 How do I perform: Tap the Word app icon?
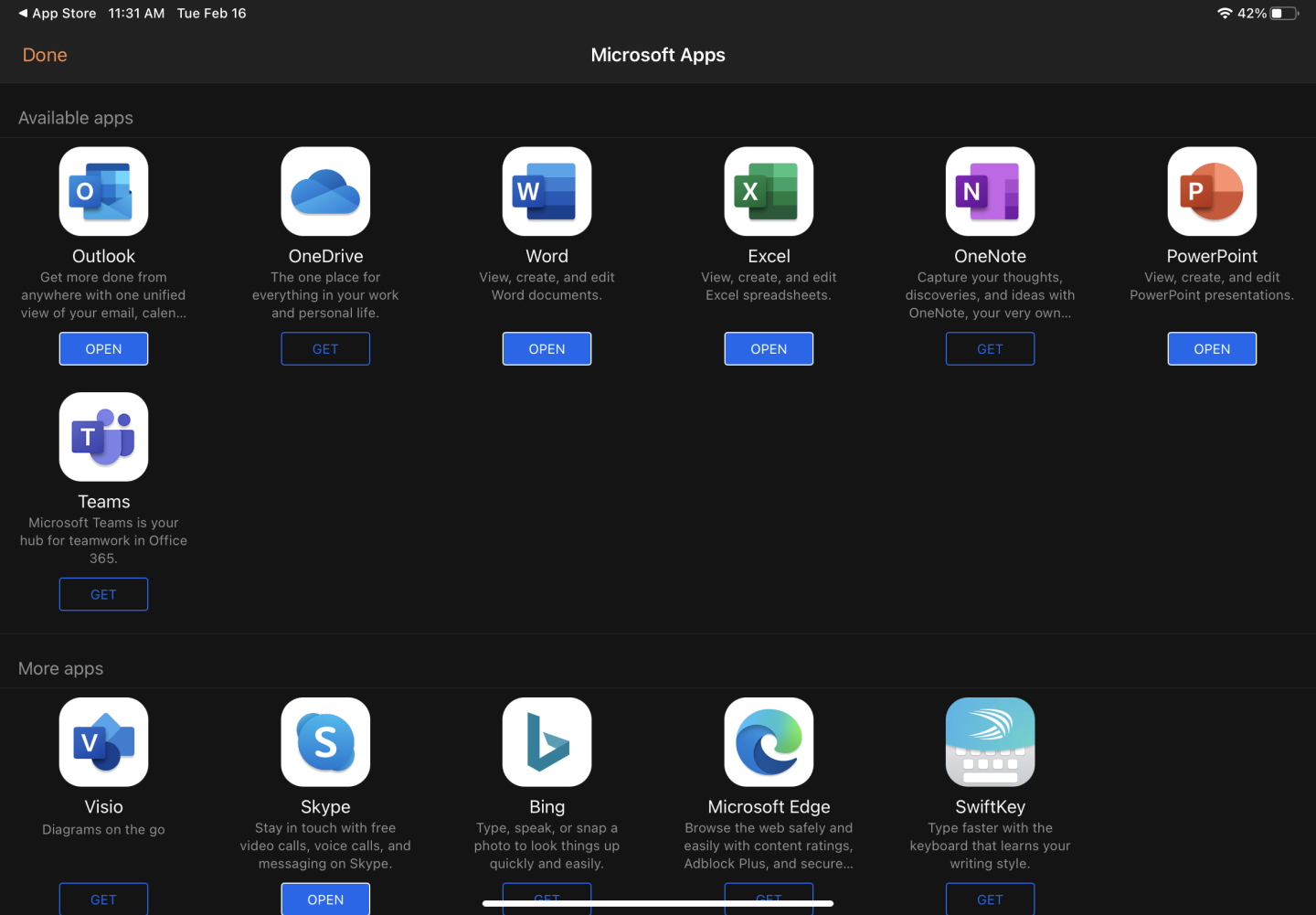pos(547,191)
